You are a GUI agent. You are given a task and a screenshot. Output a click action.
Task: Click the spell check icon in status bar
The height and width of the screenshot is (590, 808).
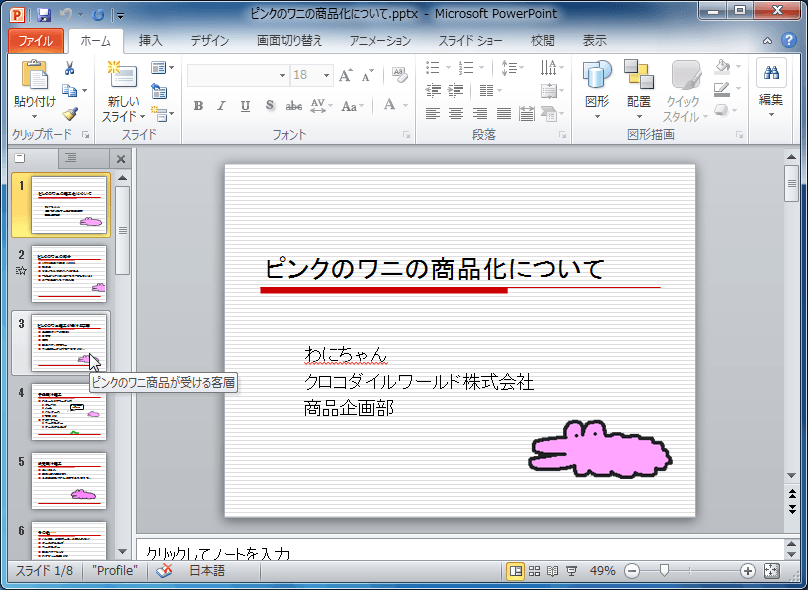(x=164, y=570)
